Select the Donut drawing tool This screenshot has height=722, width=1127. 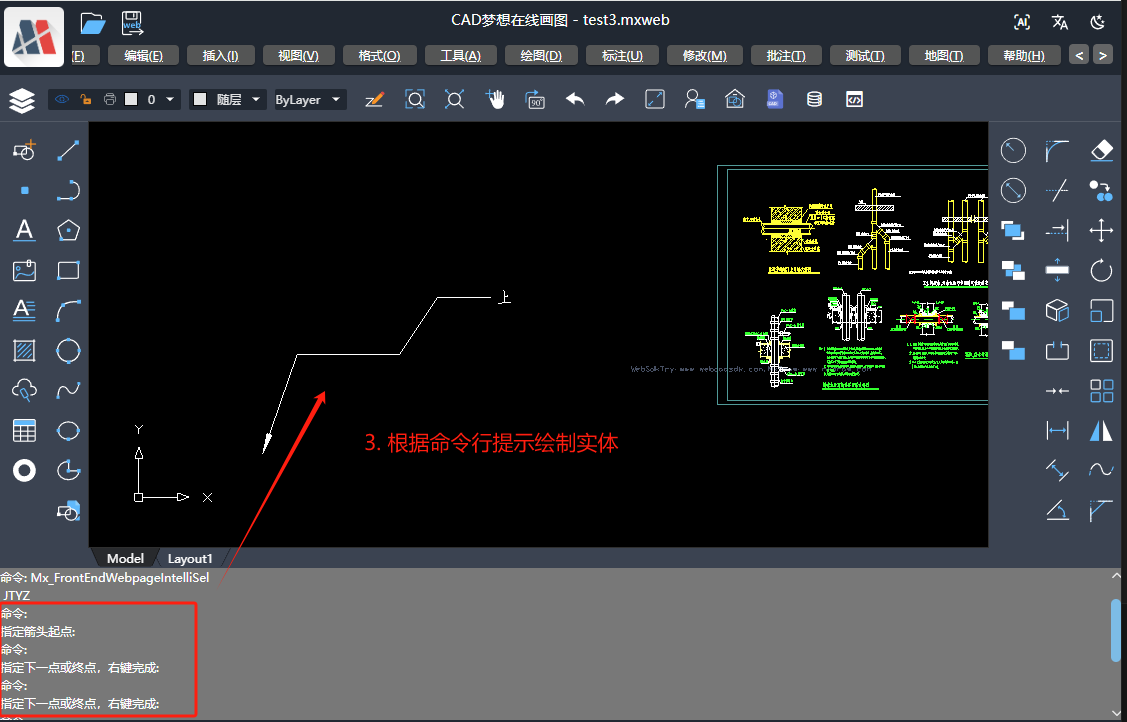pyautogui.click(x=24, y=470)
